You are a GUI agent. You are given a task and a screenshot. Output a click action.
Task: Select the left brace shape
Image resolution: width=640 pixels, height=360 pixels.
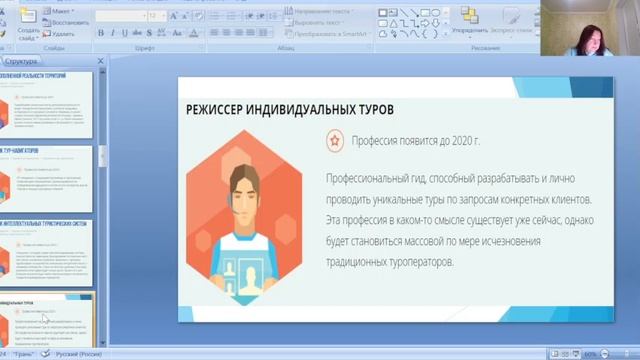(425, 34)
